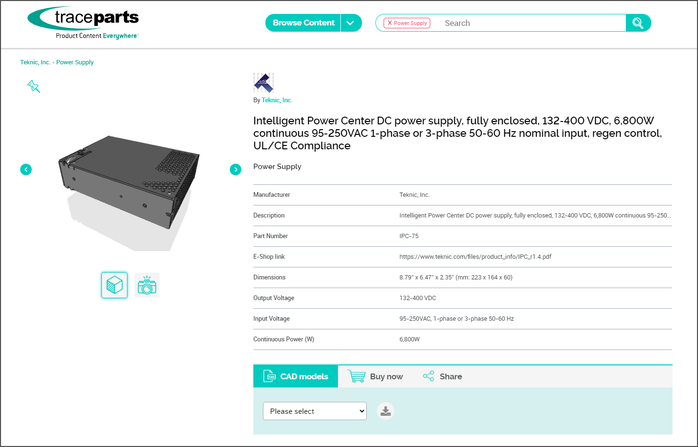Image resolution: width=698 pixels, height=447 pixels.
Task: Open the 'Please select' CAD format dropdown
Action: coord(315,411)
